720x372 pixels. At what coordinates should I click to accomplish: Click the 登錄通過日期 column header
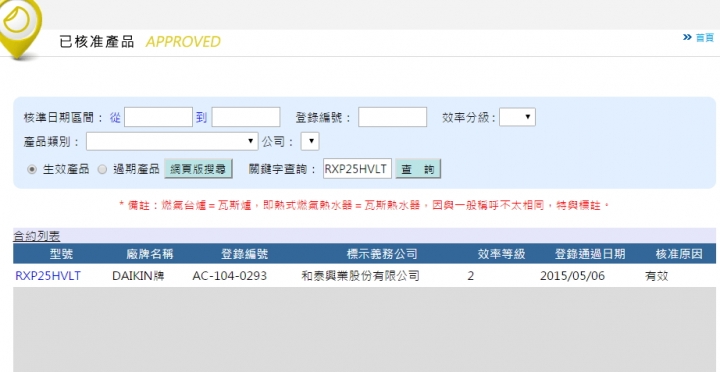590,254
